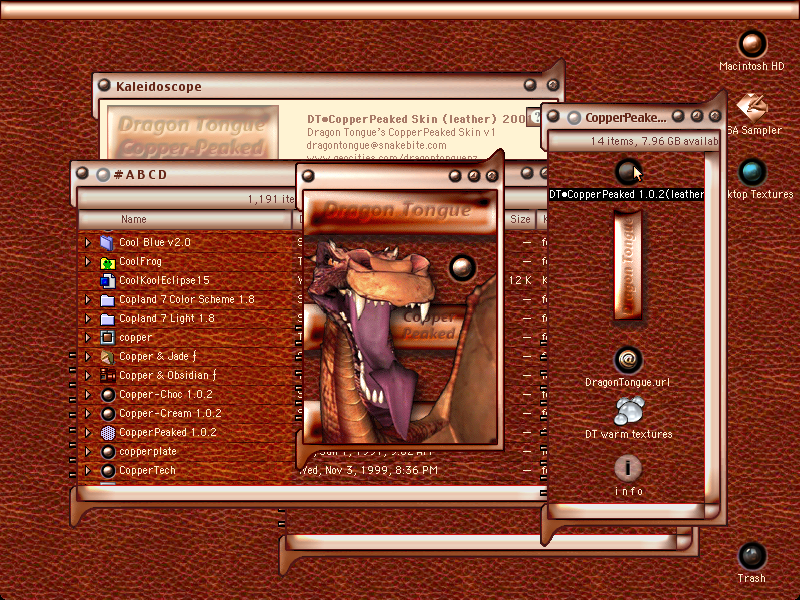Expand the Copland 7 Light 1.8 folder
The height and width of the screenshot is (600, 800).
point(88,319)
